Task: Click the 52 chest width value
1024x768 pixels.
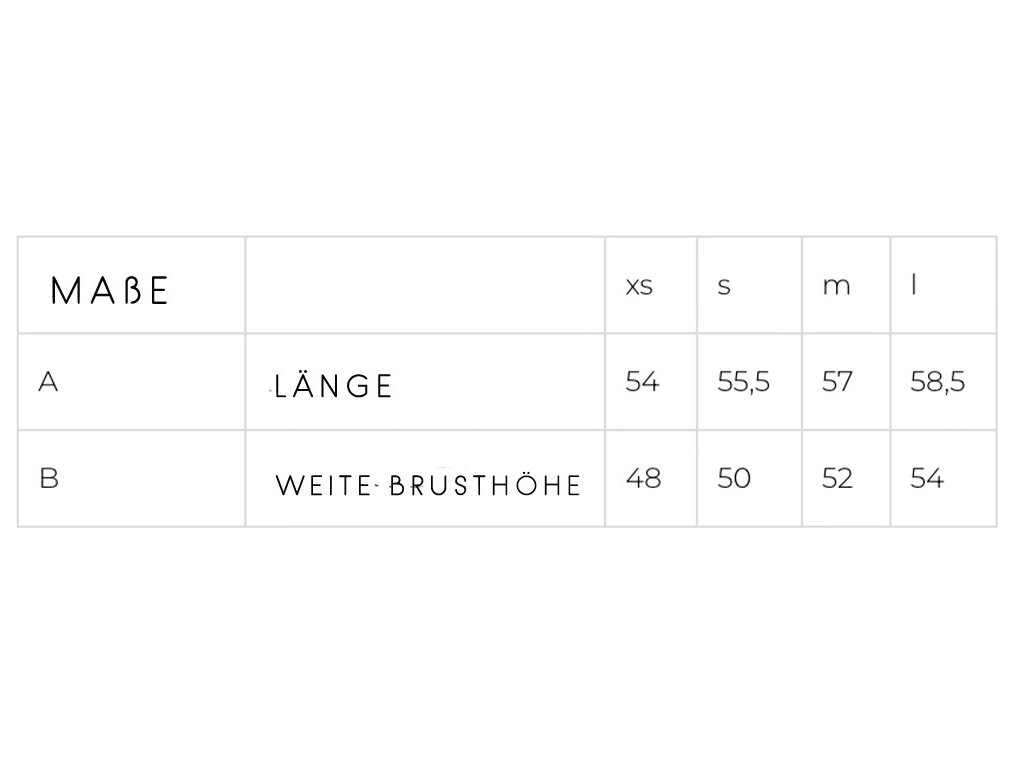Action: [837, 478]
